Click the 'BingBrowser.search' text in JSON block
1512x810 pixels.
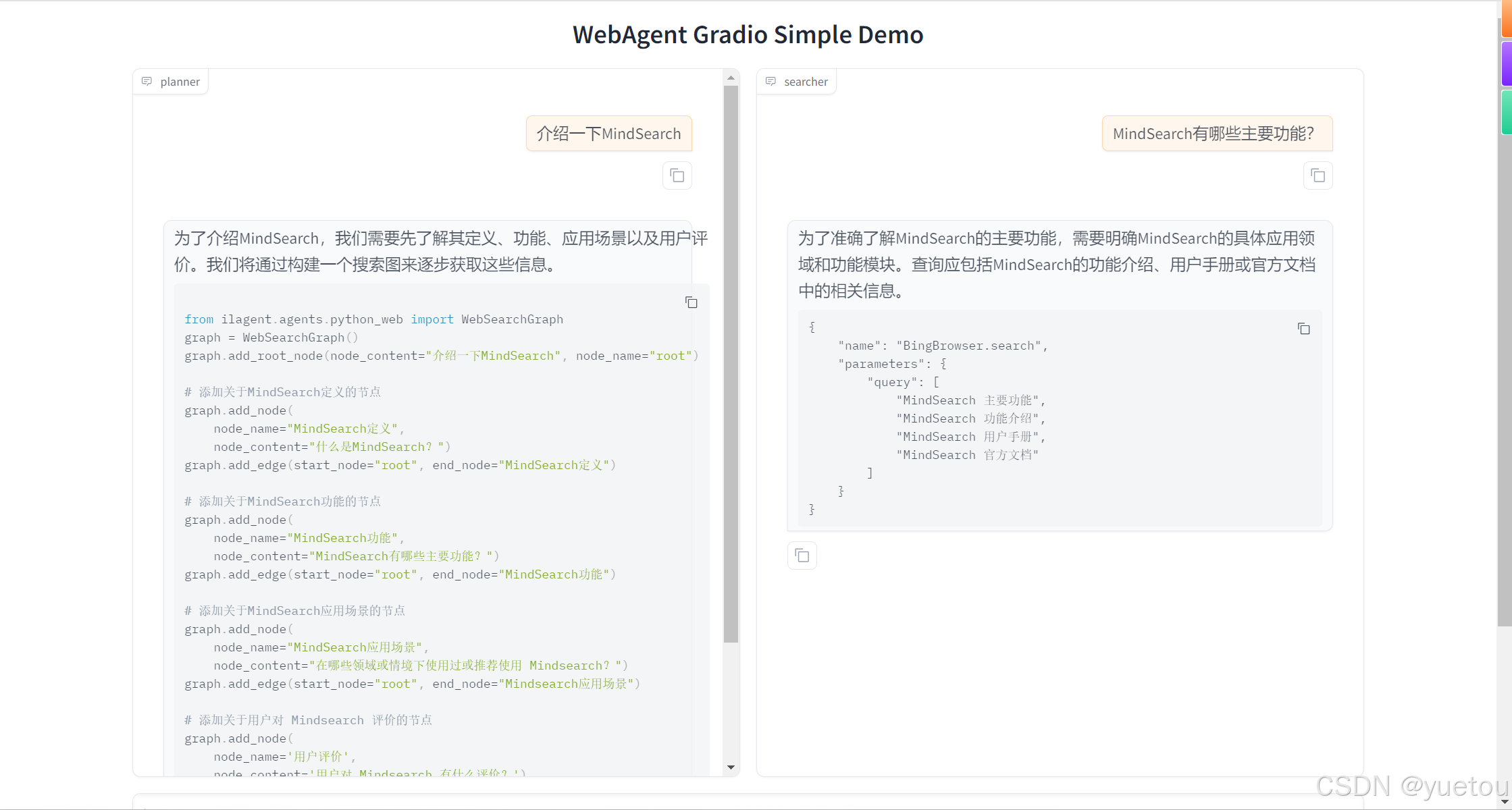click(968, 346)
